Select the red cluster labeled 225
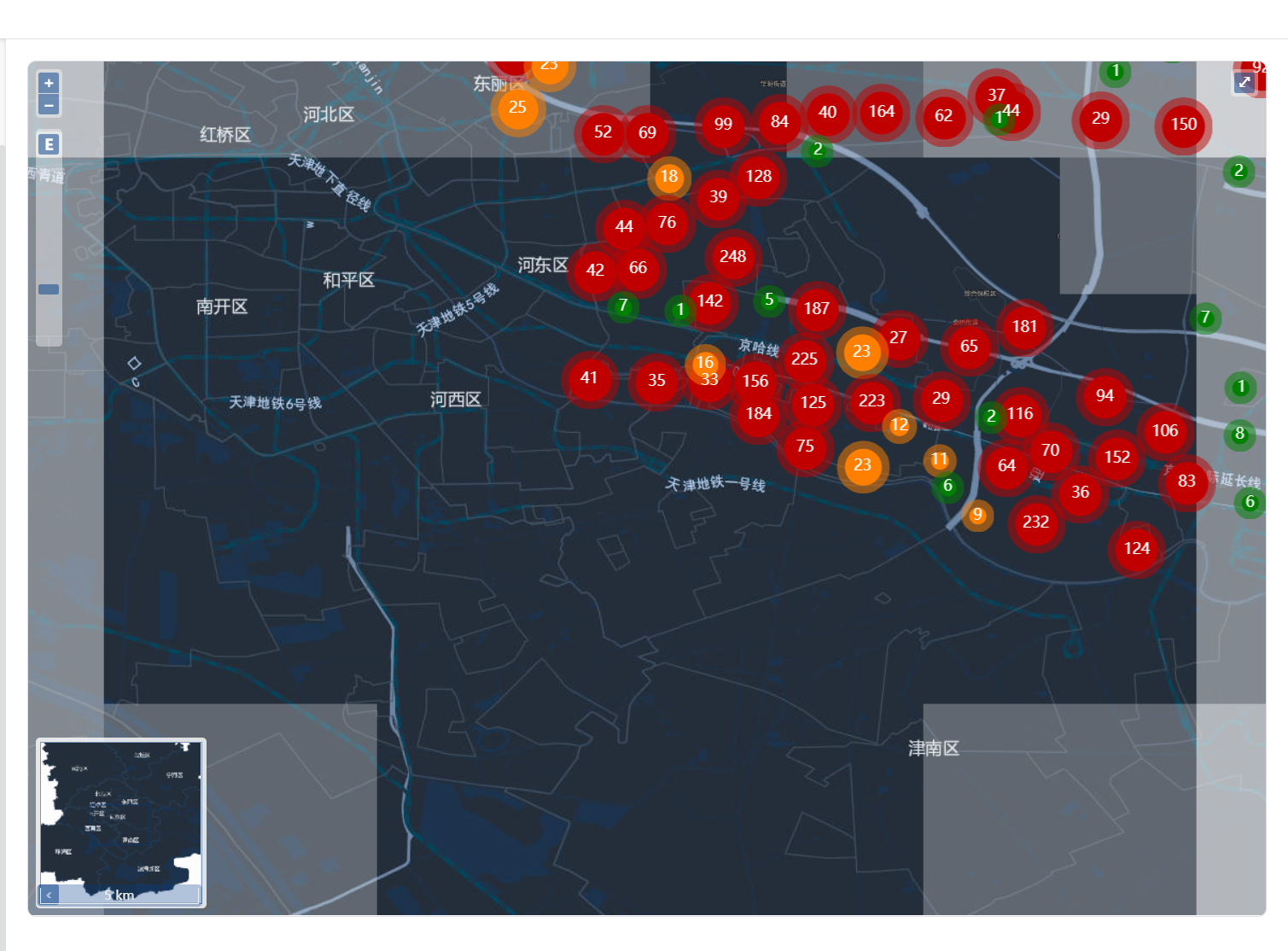This screenshot has height=951, width=1288. (x=804, y=359)
